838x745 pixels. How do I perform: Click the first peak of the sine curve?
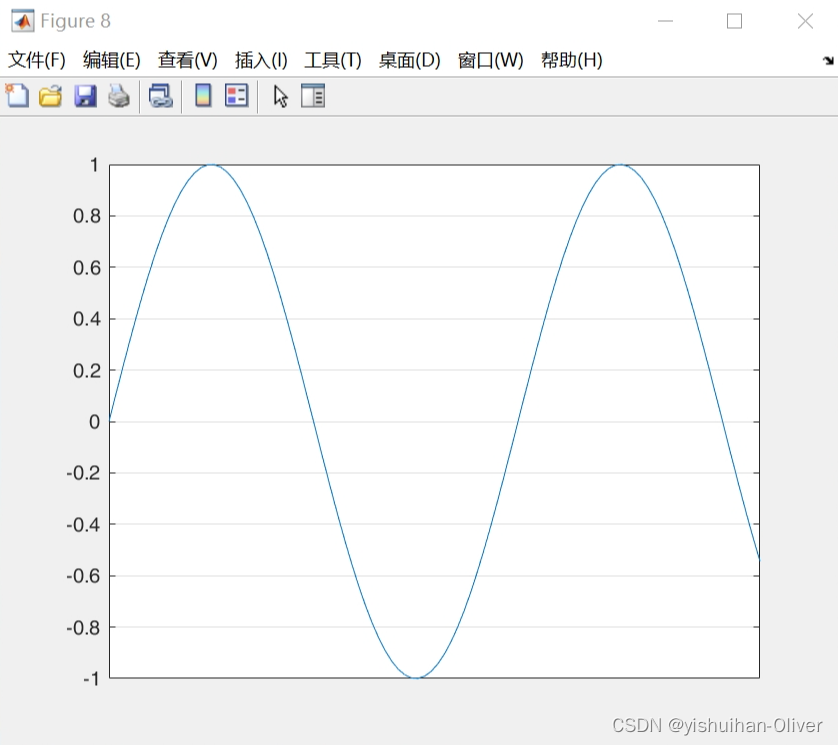212,165
